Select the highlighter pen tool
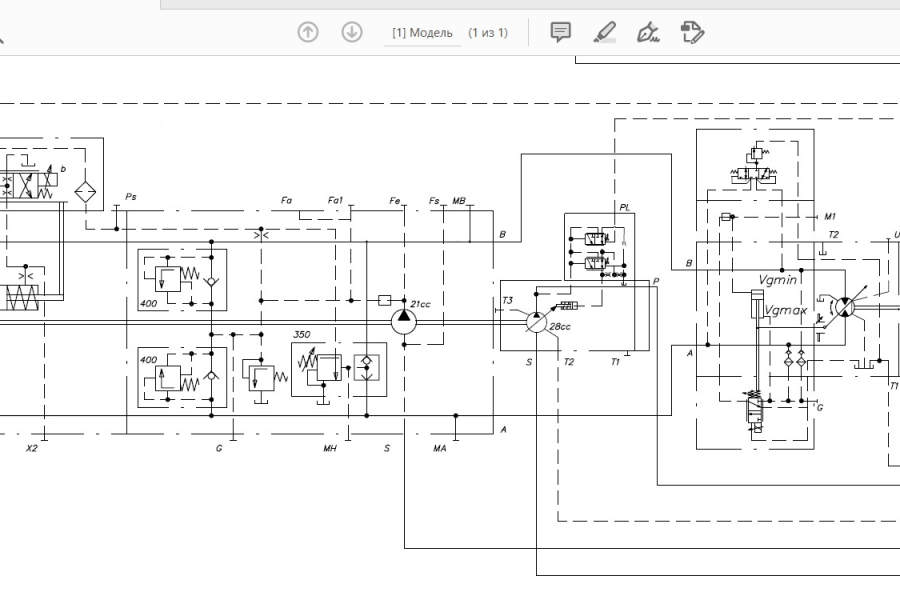This screenshot has width=900, height=600. 604,32
